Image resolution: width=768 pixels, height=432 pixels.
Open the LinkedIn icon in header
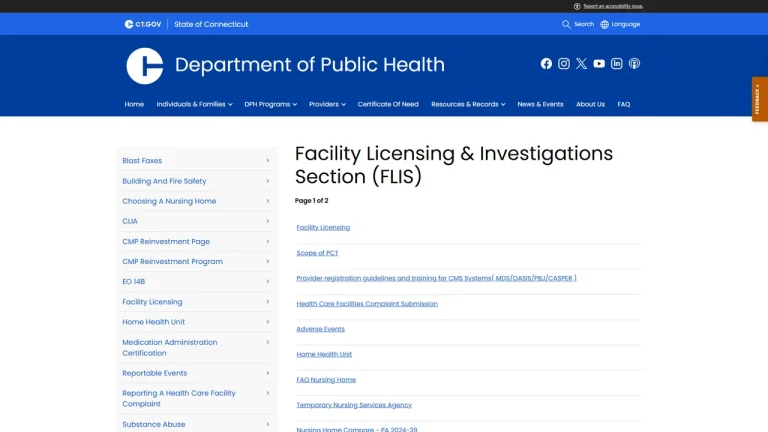(x=617, y=64)
